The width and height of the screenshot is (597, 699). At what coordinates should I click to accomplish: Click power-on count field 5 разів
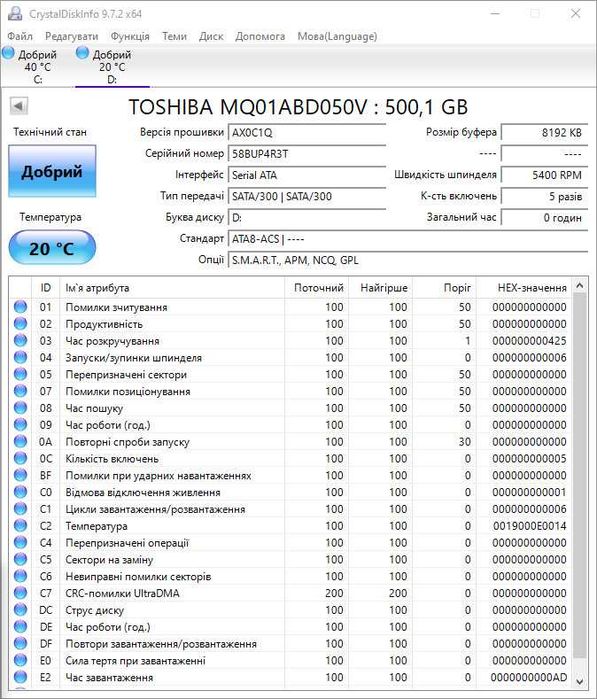pos(544,196)
